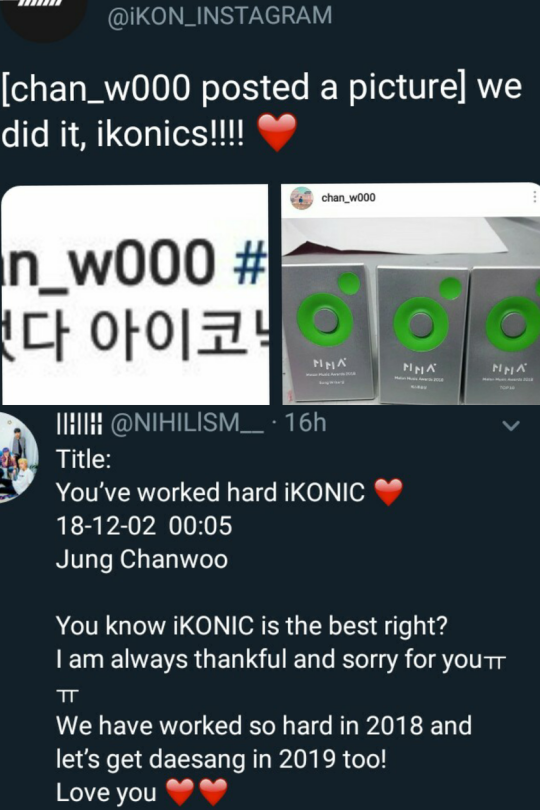Open the 16h timestamp of the tweet

point(305,423)
